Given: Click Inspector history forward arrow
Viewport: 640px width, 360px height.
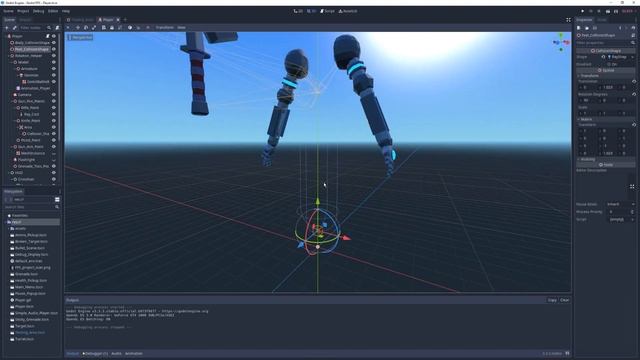Looking at the screenshot, I should point(626,28).
